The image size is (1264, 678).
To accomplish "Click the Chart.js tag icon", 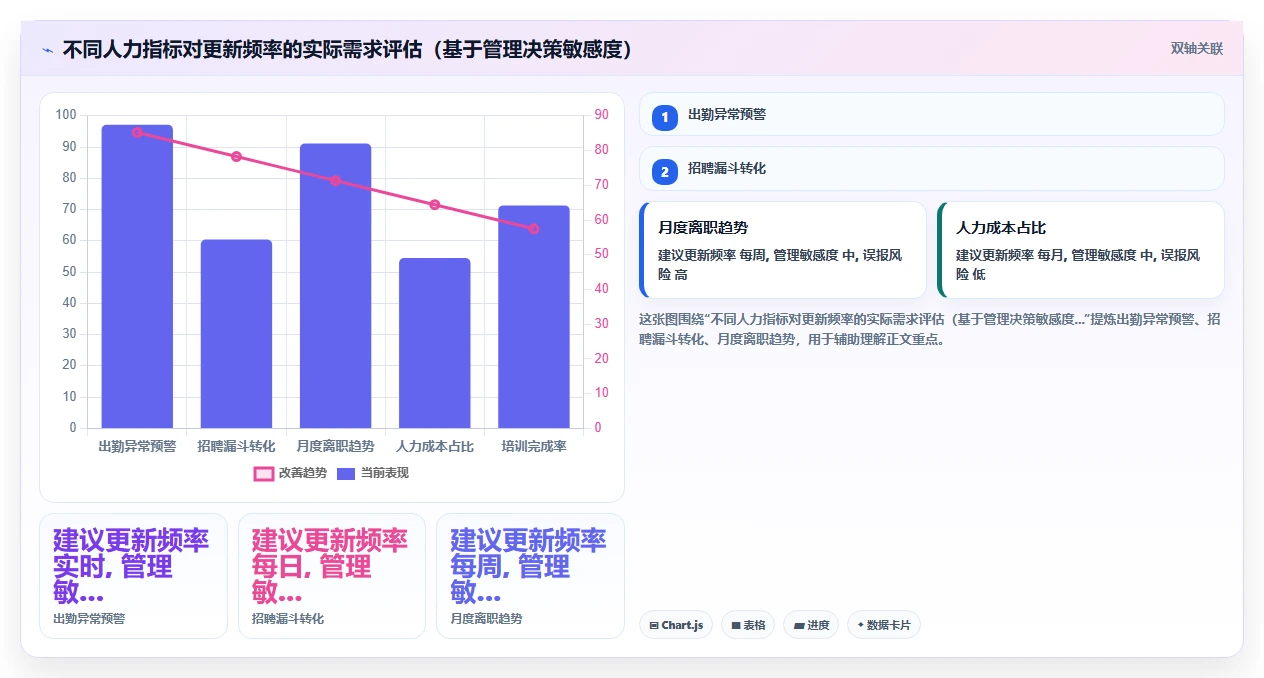I will pos(654,625).
